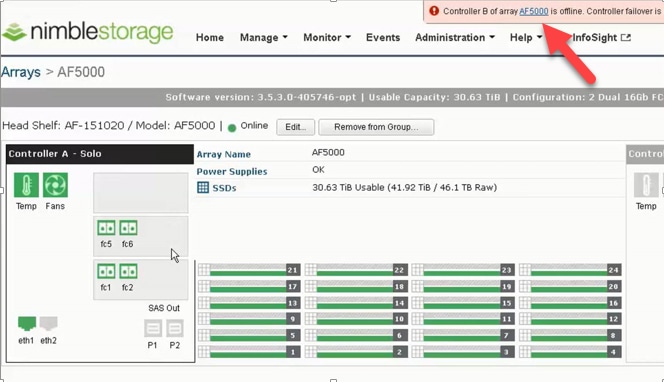This screenshot has height=382, width=664.
Task: Select fc5 fibre channel port icon
Action: 106,228
